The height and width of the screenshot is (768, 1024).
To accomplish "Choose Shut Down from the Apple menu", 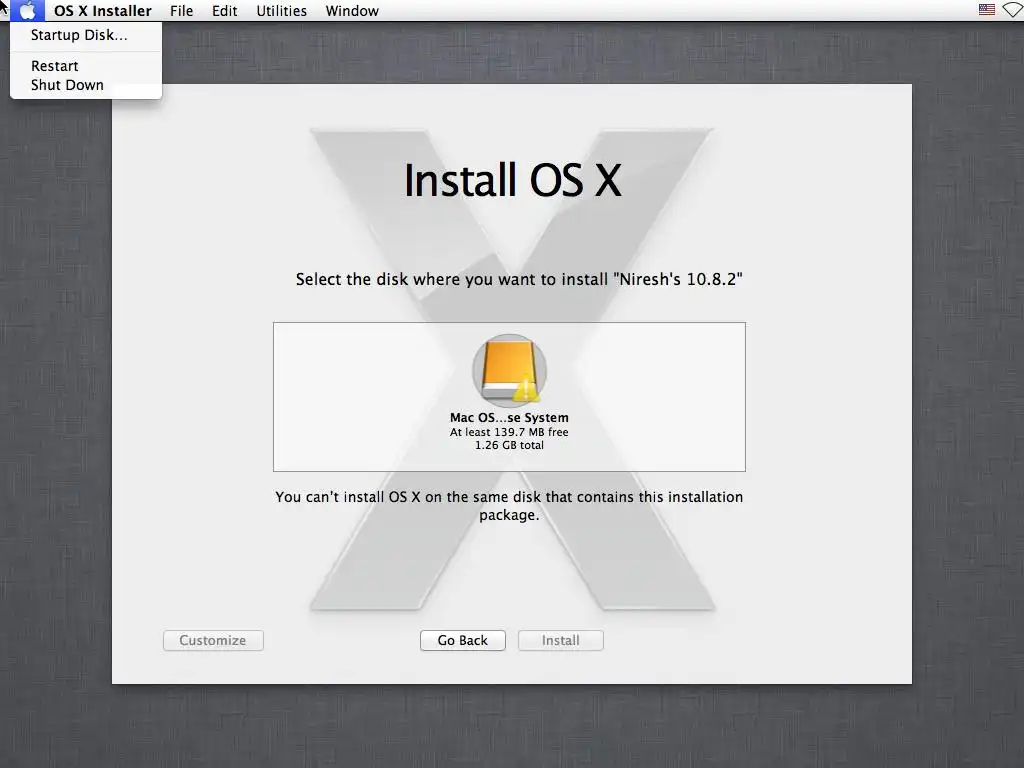I will click(x=86, y=85).
